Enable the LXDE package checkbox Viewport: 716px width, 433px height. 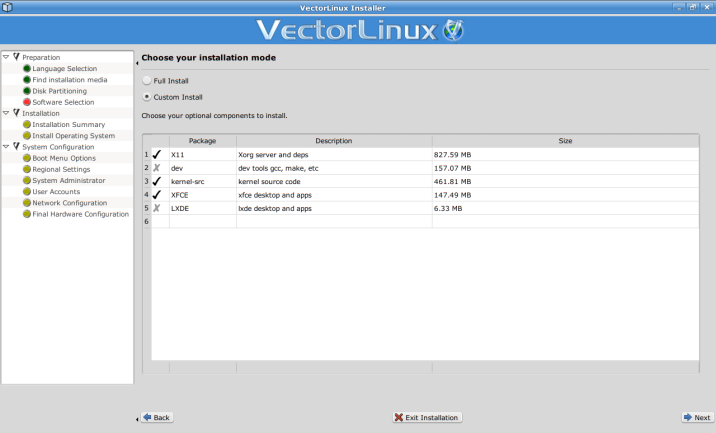coord(157,208)
